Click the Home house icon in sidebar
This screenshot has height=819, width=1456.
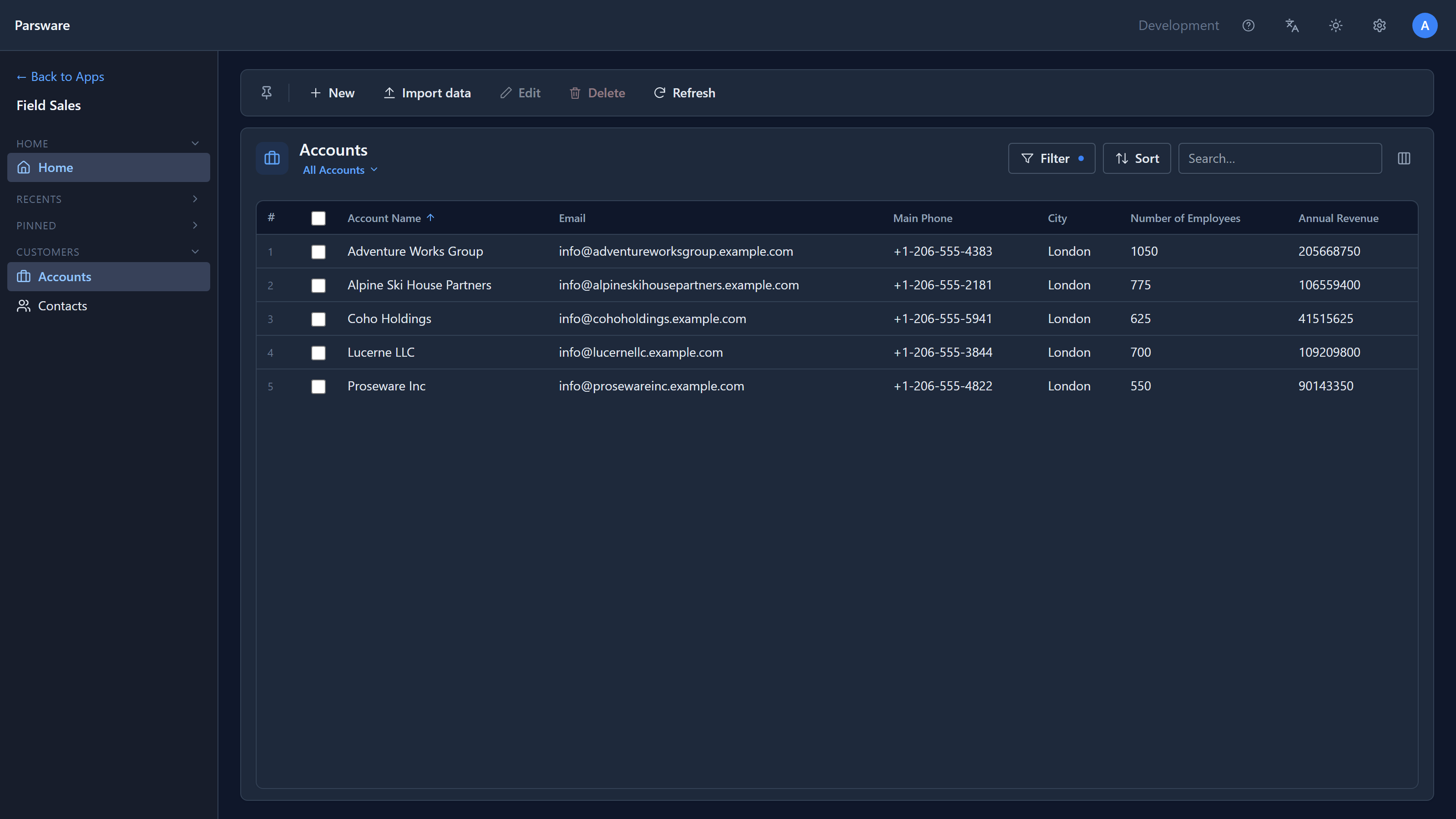[24, 167]
